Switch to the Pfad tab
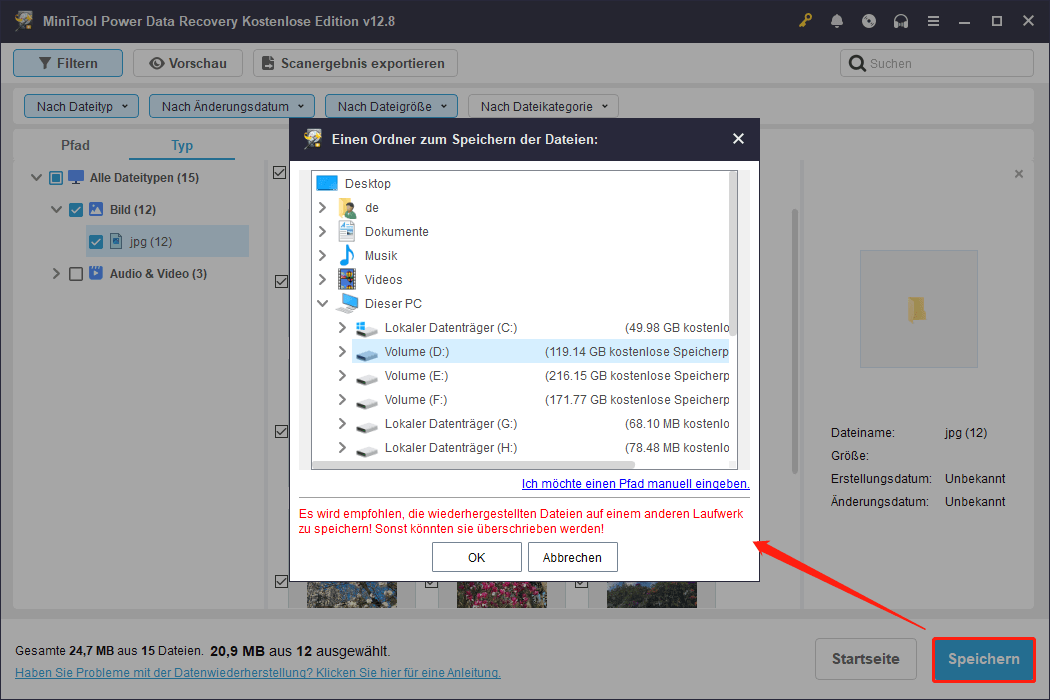The width and height of the screenshot is (1050, 700). click(75, 145)
